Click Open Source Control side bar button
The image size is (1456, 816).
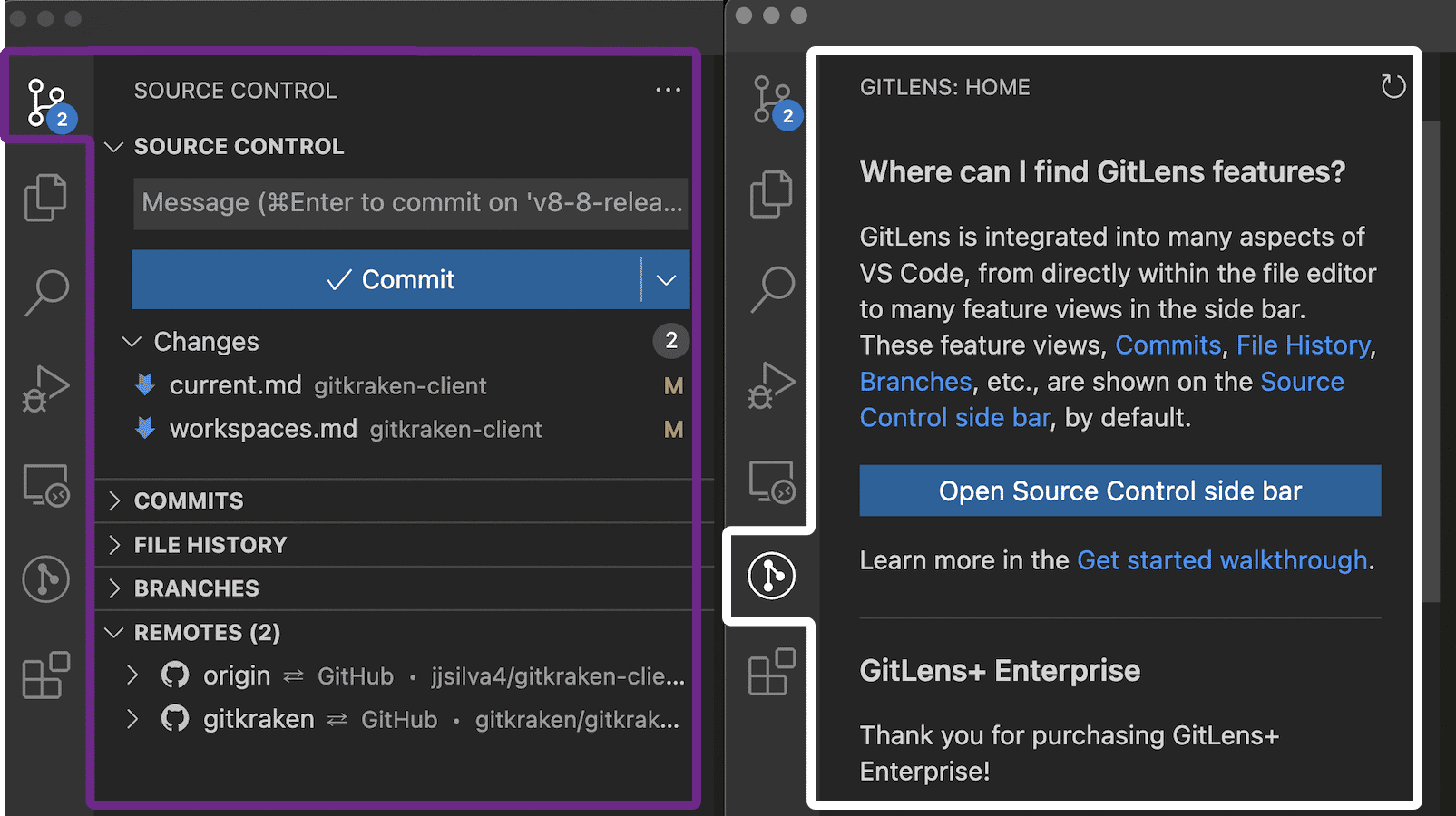1120,491
